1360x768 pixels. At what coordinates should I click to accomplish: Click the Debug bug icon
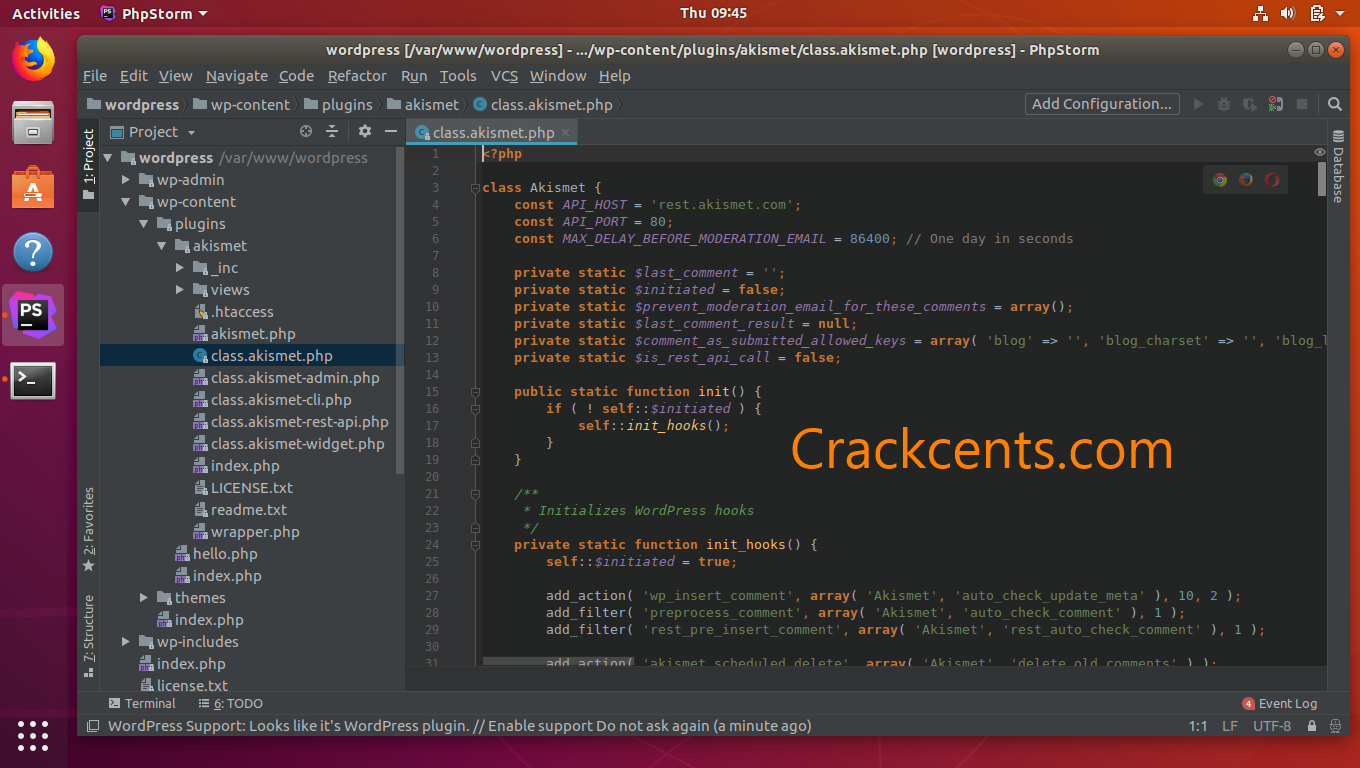coord(1224,104)
